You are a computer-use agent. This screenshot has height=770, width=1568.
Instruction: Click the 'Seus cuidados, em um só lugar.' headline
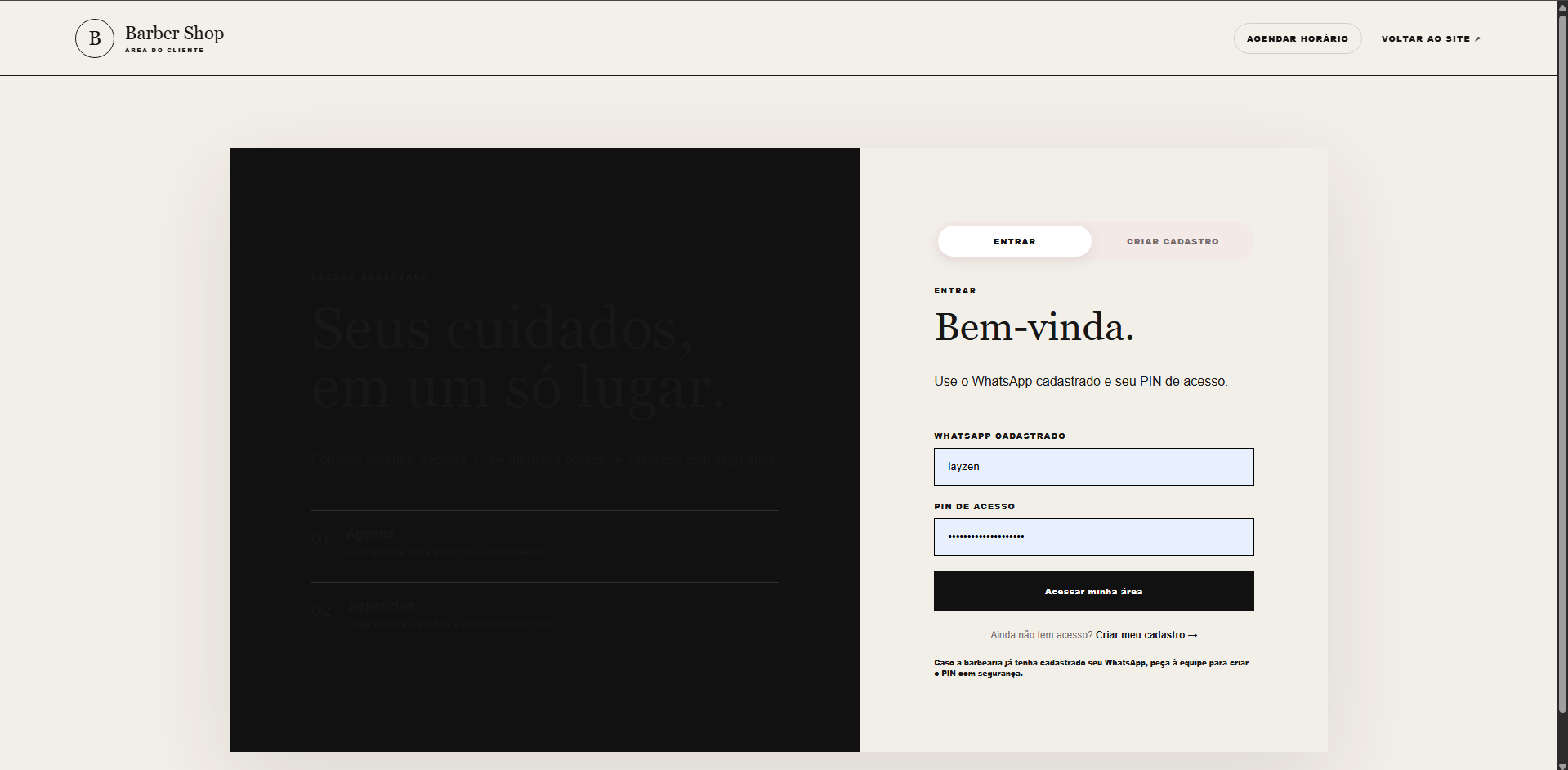(517, 358)
